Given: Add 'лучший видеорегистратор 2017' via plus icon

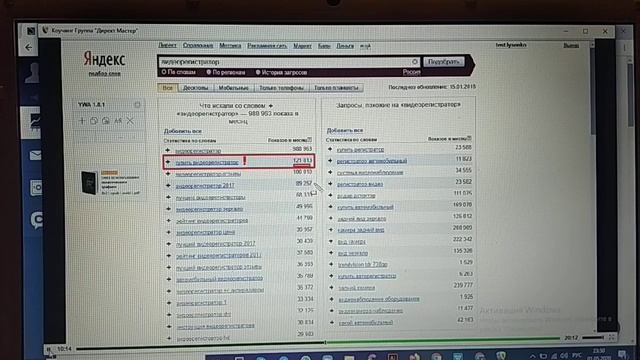Looking at the screenshot, I should click(169, 244).
